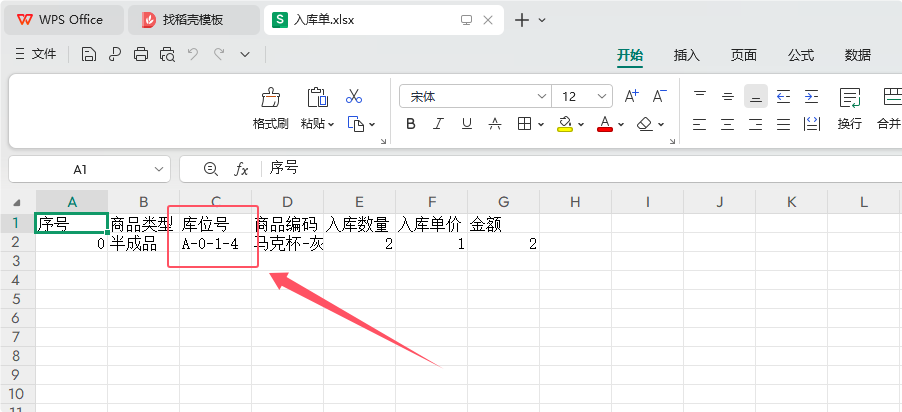Switch to the WPS Office tab

coord(63,20)
